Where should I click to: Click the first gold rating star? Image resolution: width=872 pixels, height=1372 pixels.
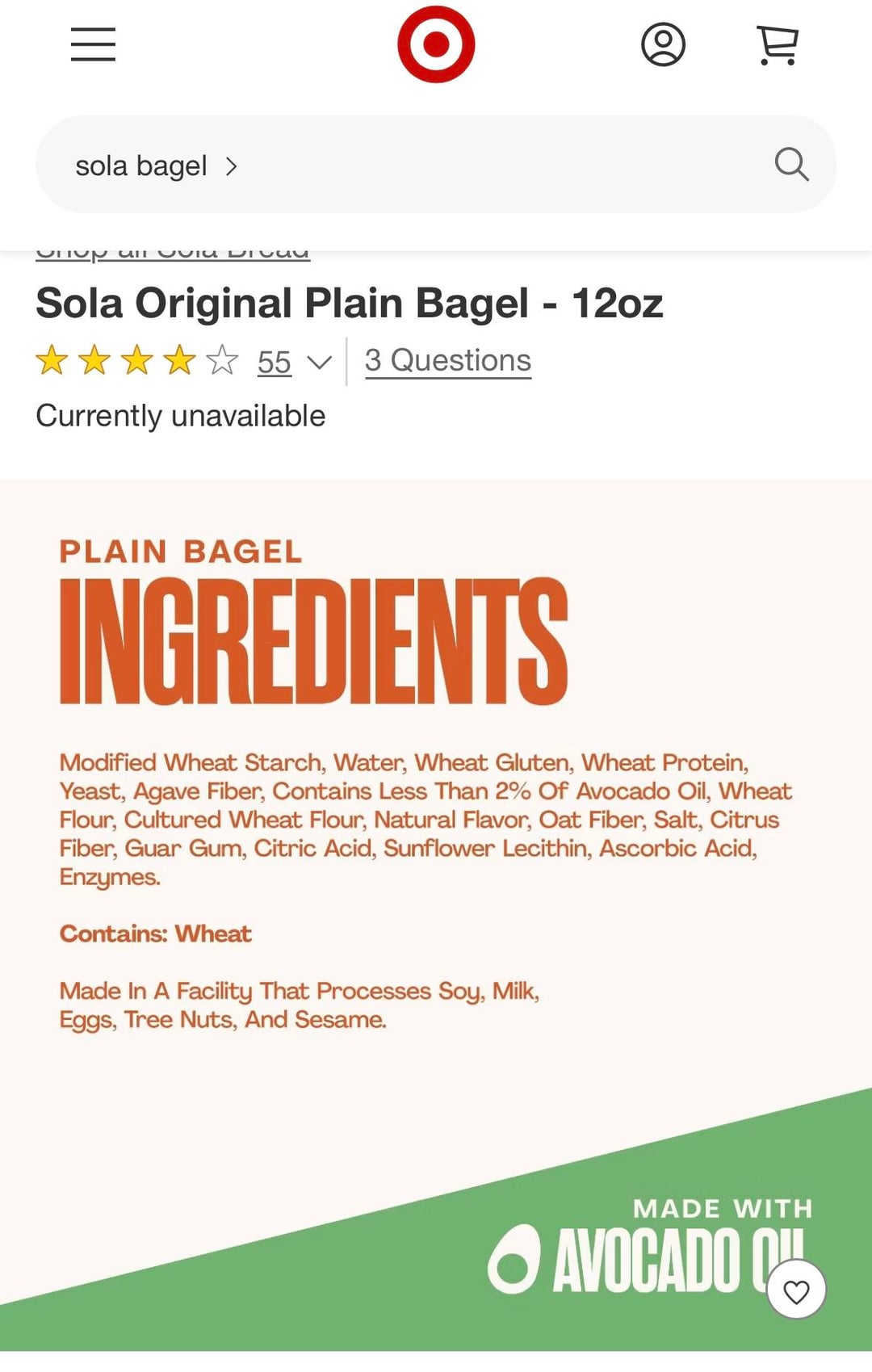tap(52, 360)
